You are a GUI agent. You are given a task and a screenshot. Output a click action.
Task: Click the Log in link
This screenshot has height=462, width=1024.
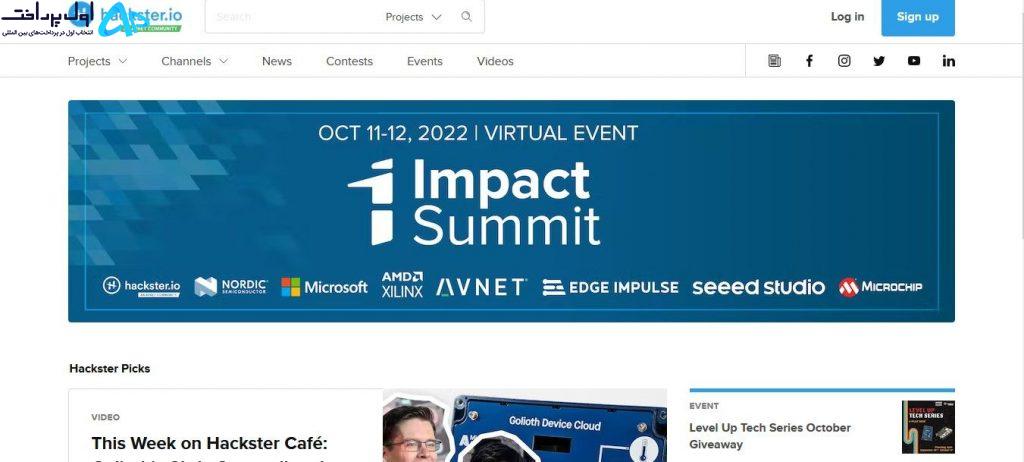(x=847, y=17)
